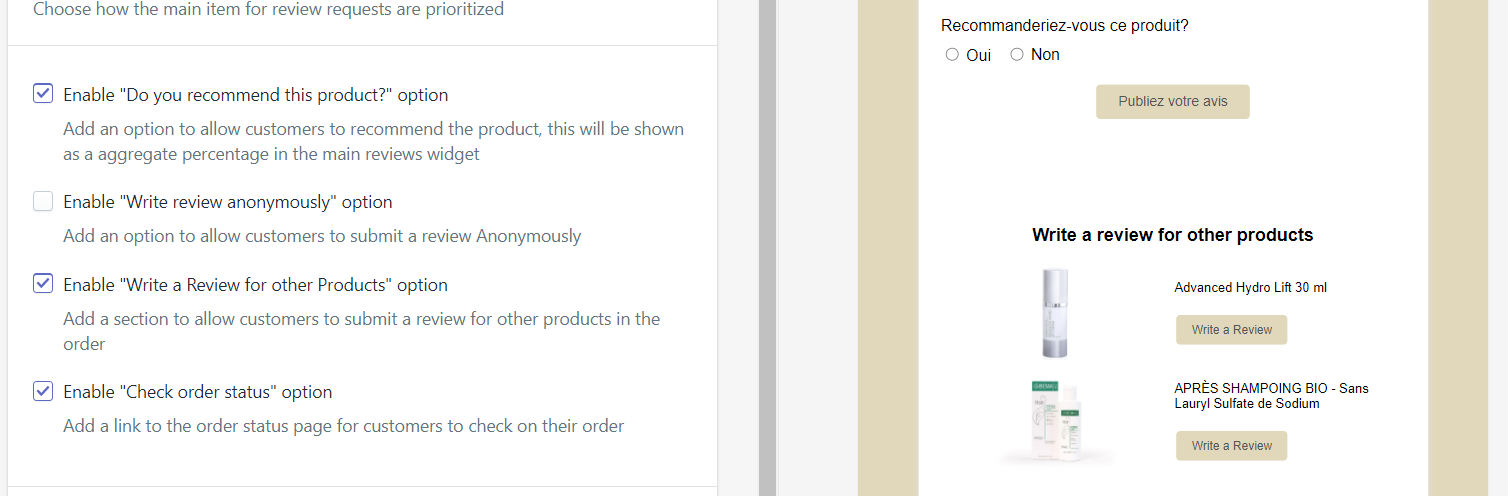Click Write a Review for Après Shampoing Bio
The image size is (1508, 496).
click(x=1231, y=446)
